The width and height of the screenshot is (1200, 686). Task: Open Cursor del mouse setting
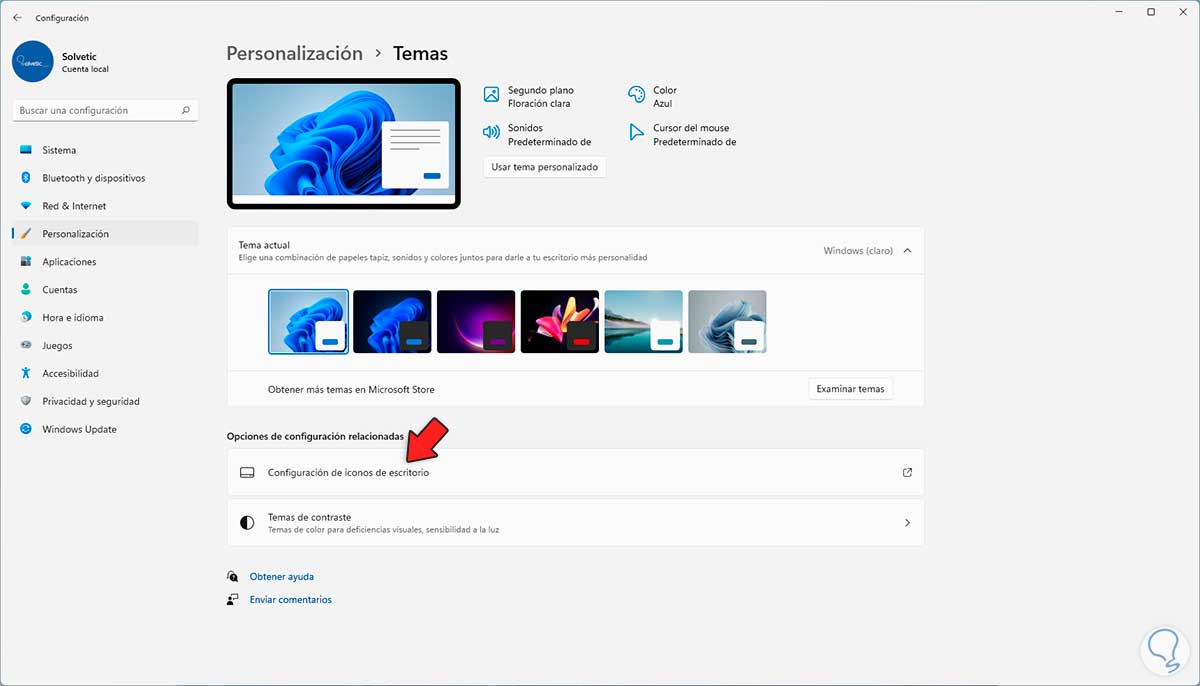[x=682, y=134]
